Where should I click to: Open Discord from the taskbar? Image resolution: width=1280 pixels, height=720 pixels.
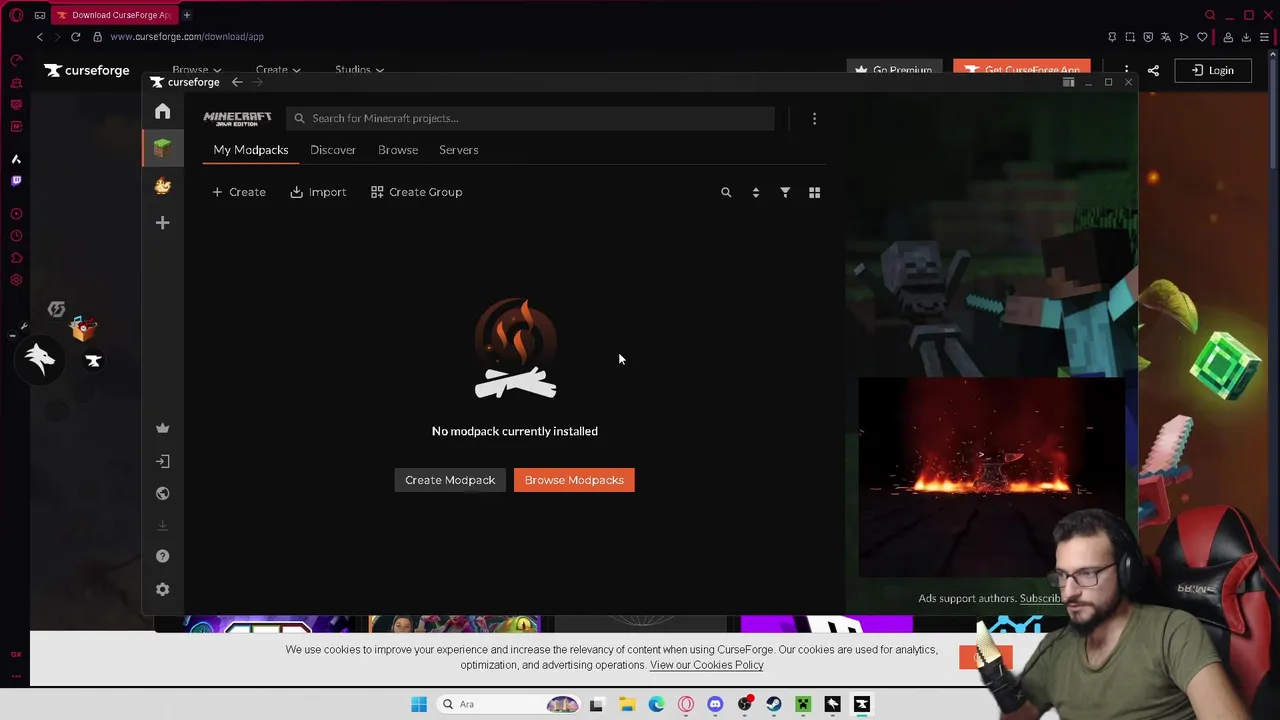coord(715,704)
